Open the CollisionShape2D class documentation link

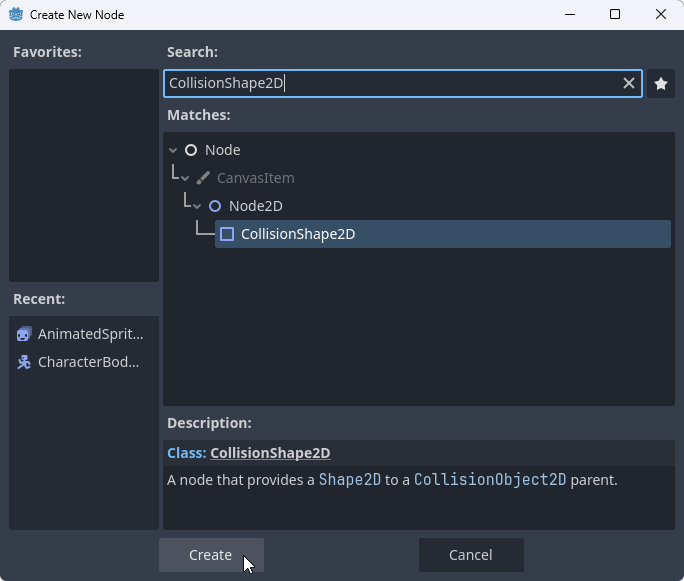[270, 453]
